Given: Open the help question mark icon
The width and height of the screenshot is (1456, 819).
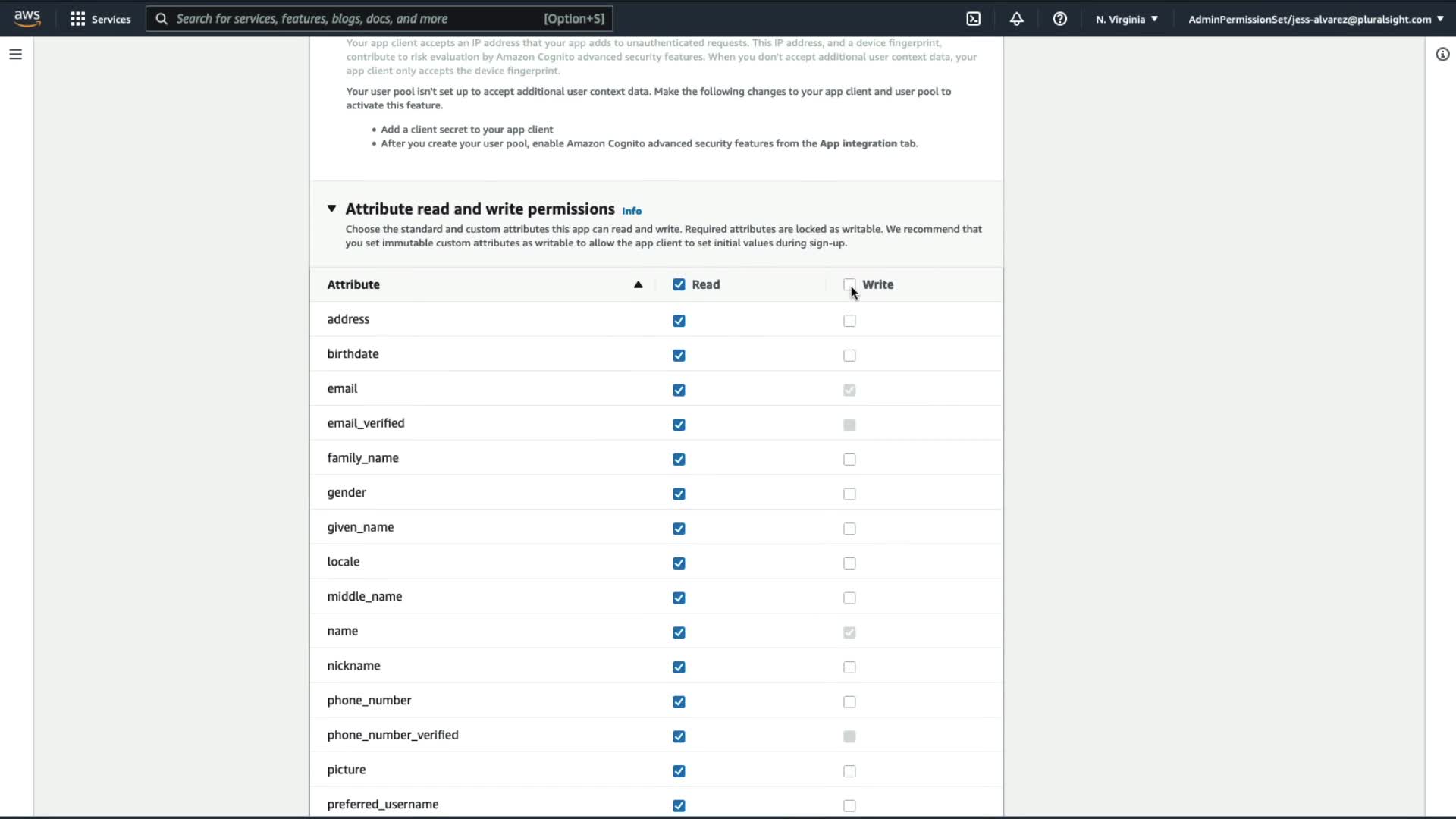Looking at the screenshot, I should (1060, 19).
